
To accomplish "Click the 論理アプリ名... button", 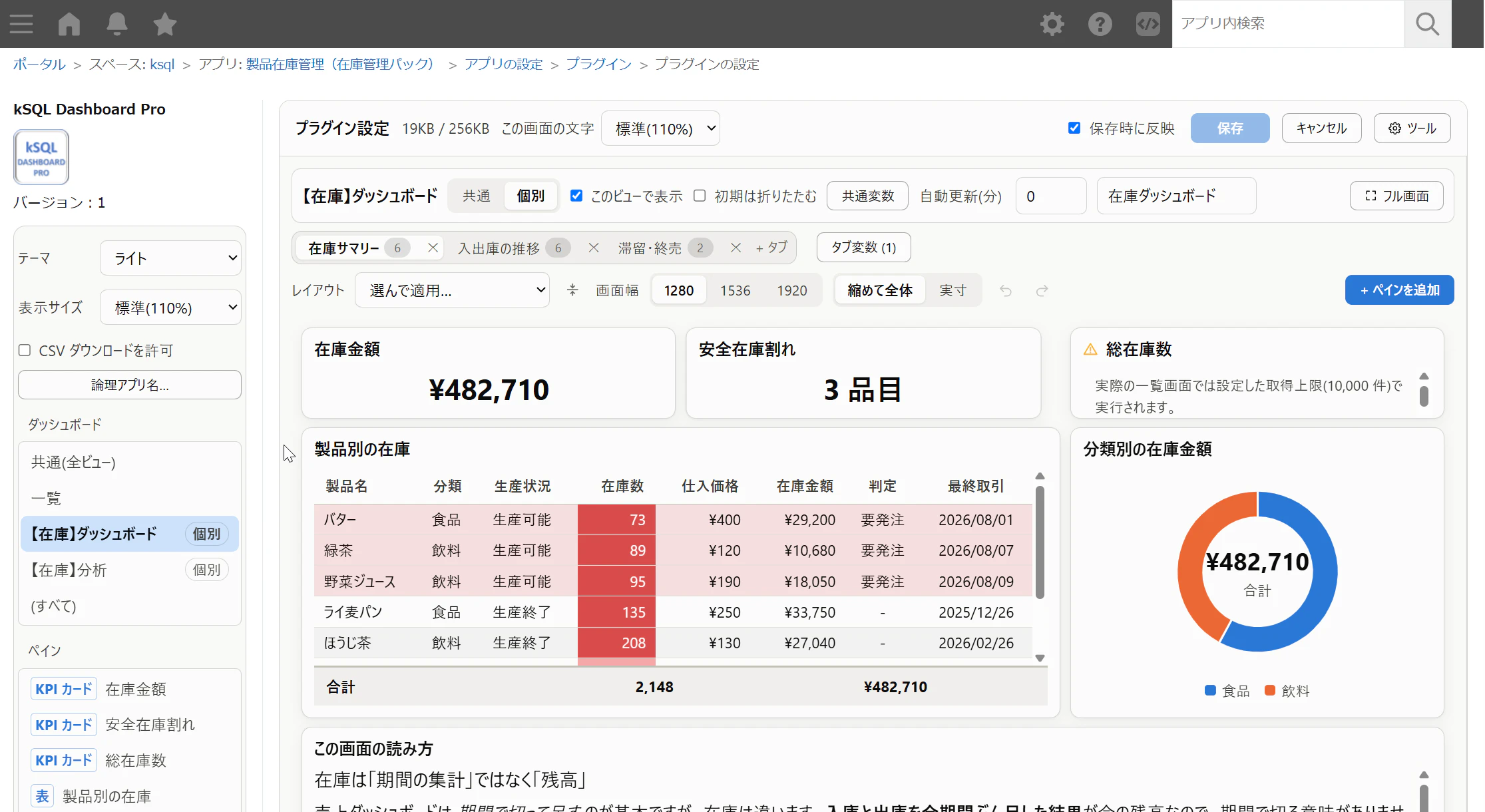I will coord(130,385).
